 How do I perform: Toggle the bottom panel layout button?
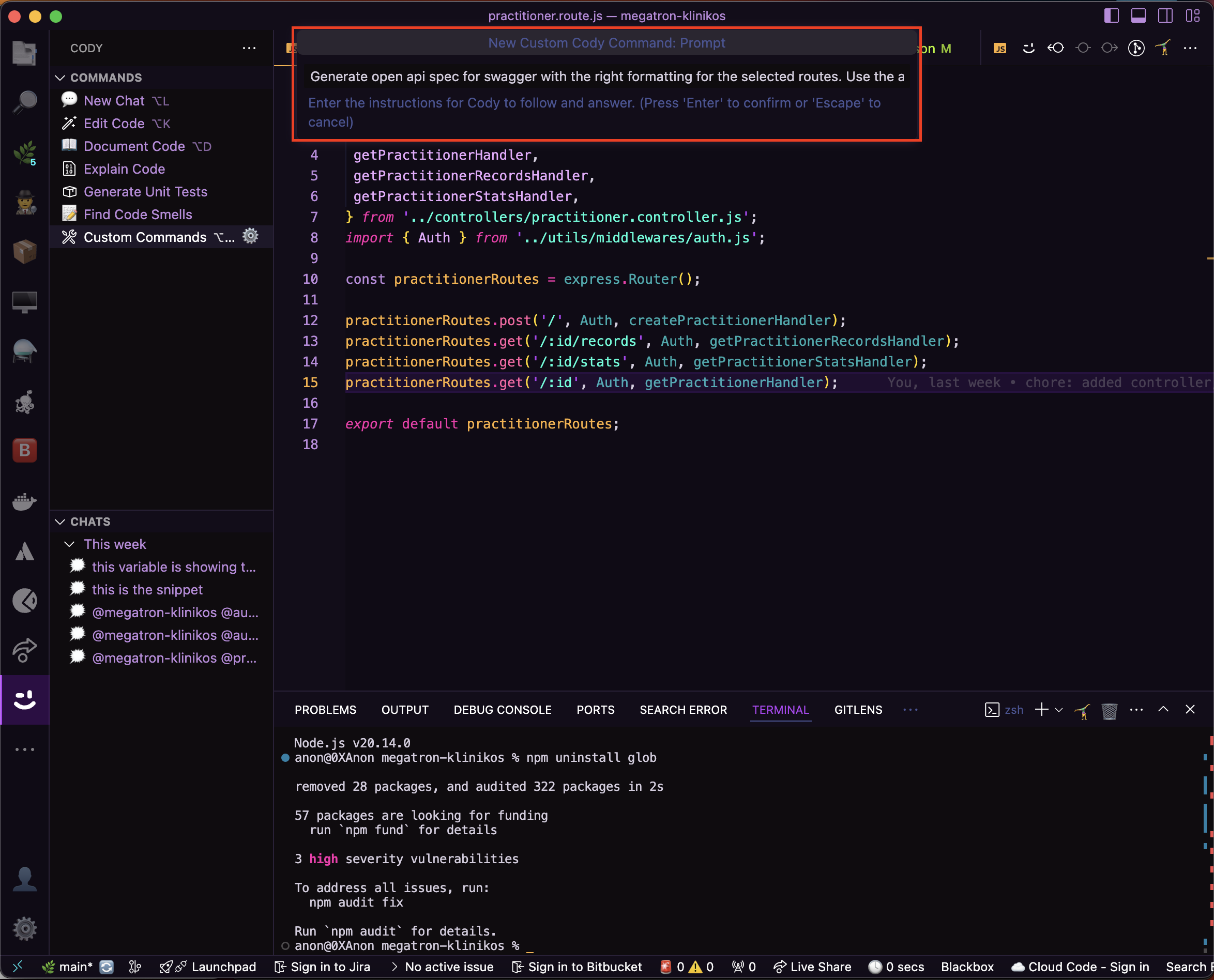1139,16
